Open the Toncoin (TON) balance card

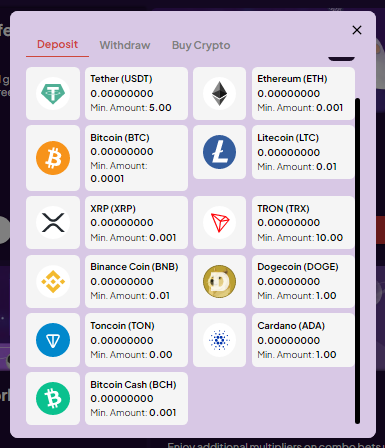[x=136, y=340]
